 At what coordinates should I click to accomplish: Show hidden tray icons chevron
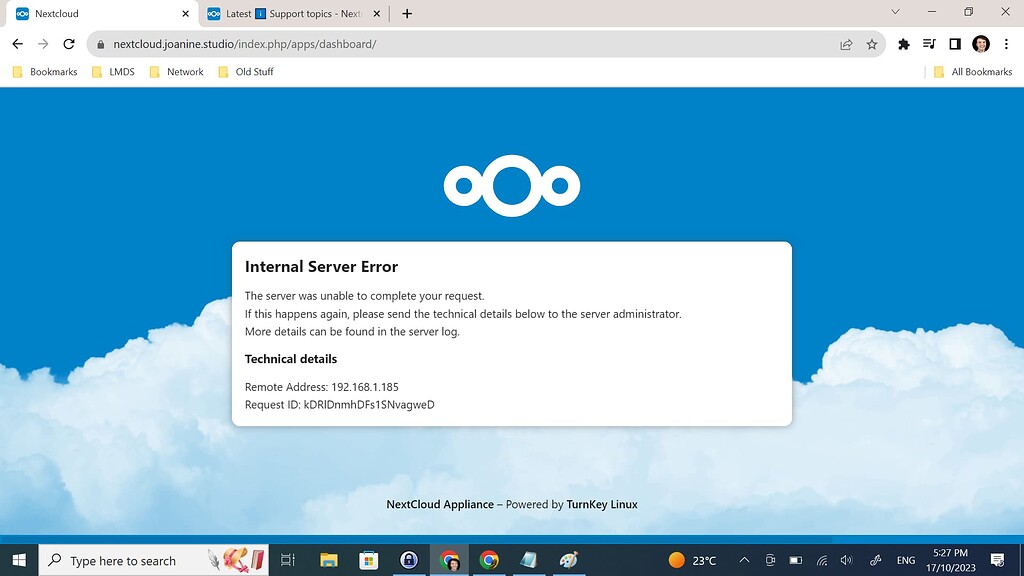coord(744,560)
